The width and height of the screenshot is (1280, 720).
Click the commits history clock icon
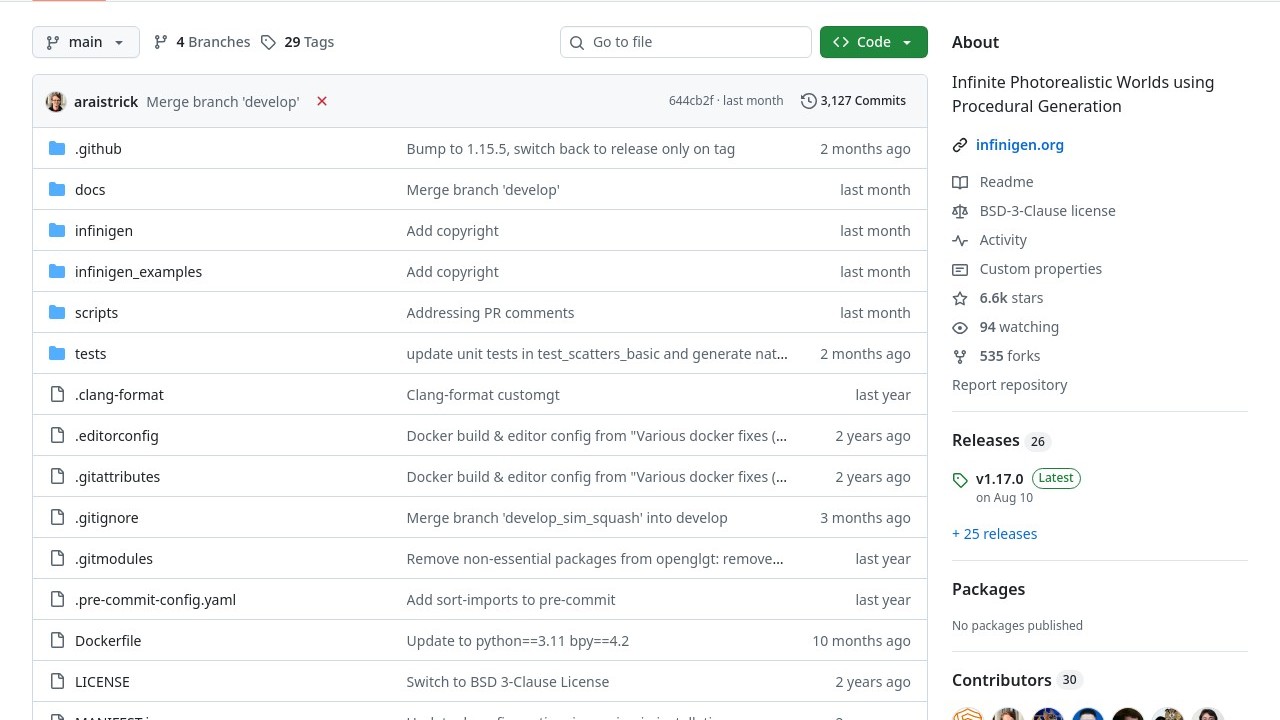click(x=808, y=101)
